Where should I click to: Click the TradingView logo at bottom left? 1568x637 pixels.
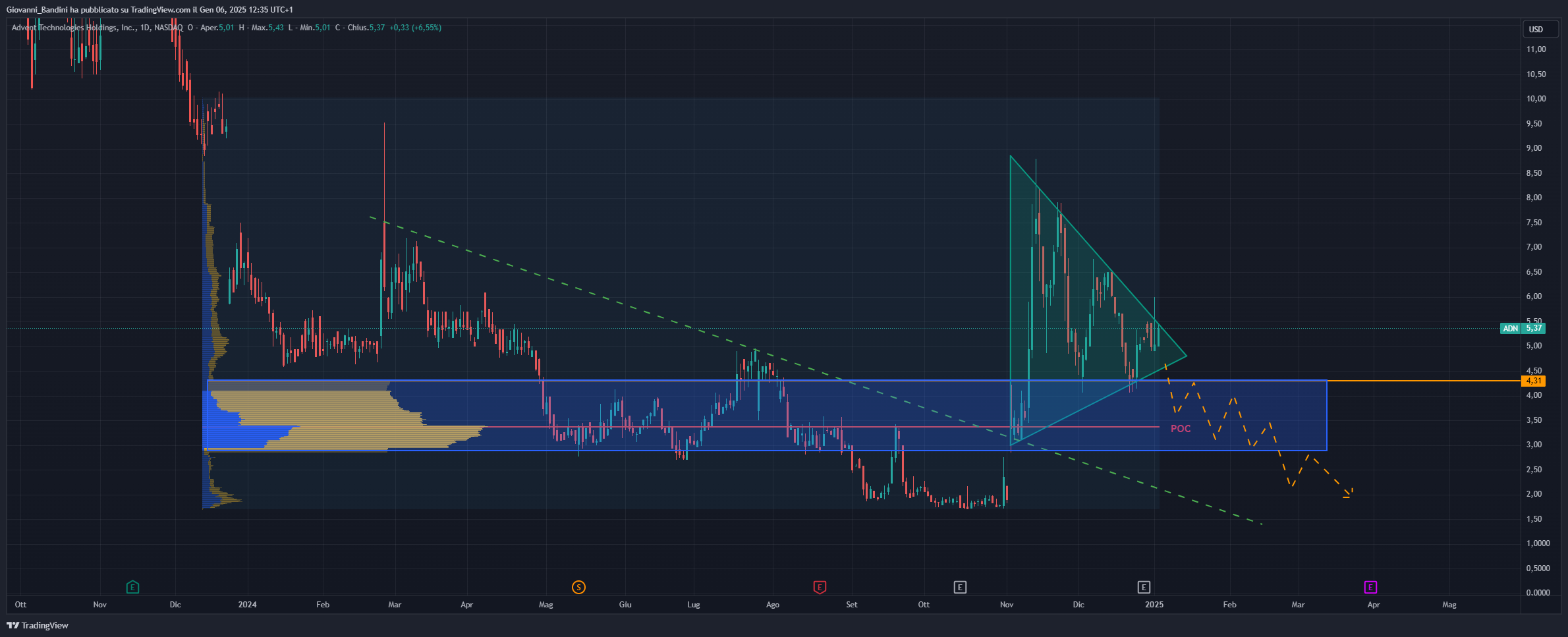[x=38, y=625]
